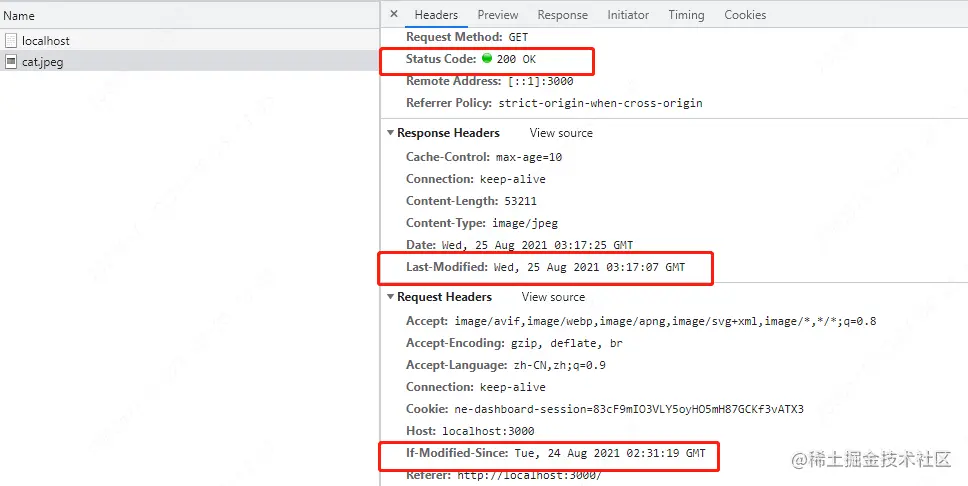968x486 pixels.
Task: Open the Initiator tab
Action: [628, 15]
